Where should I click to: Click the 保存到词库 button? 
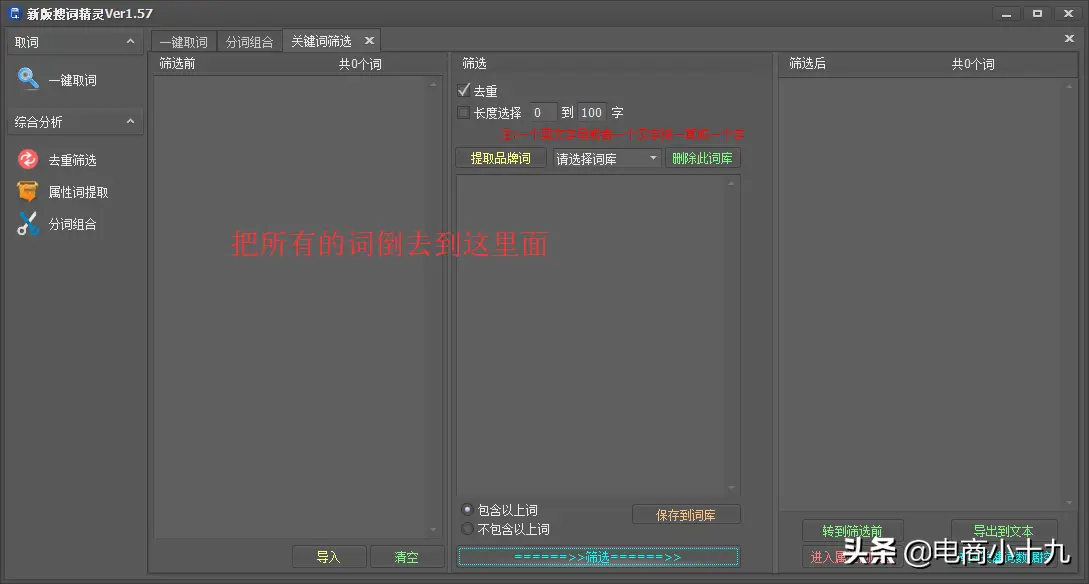pyautogui.click(x=686, y=513)
